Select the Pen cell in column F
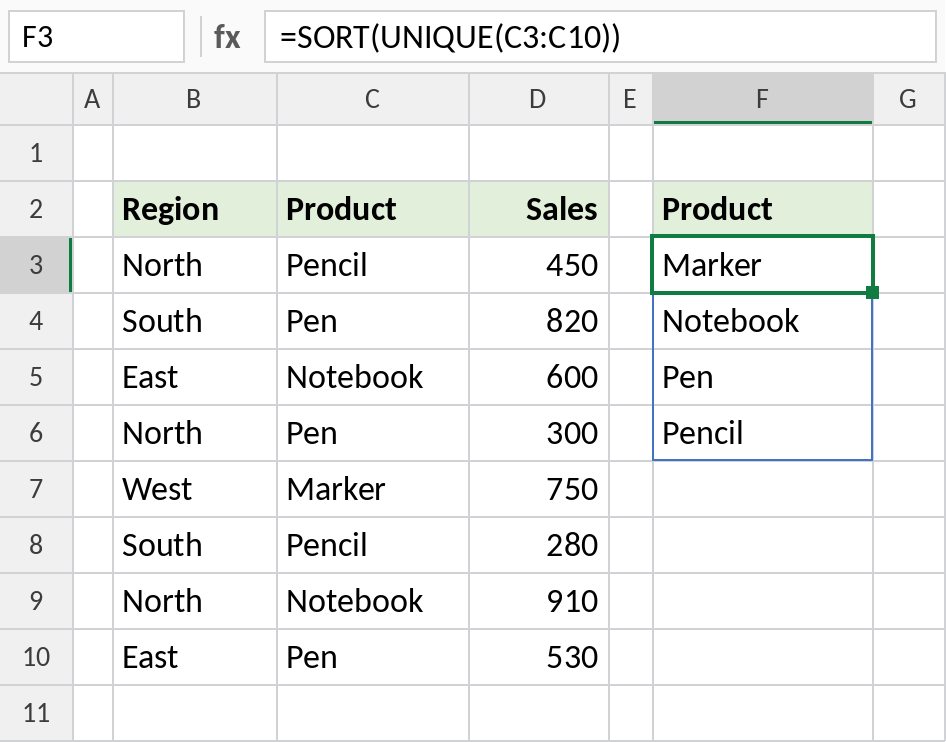Screen dimensions: 946x742 coord(763,377)
